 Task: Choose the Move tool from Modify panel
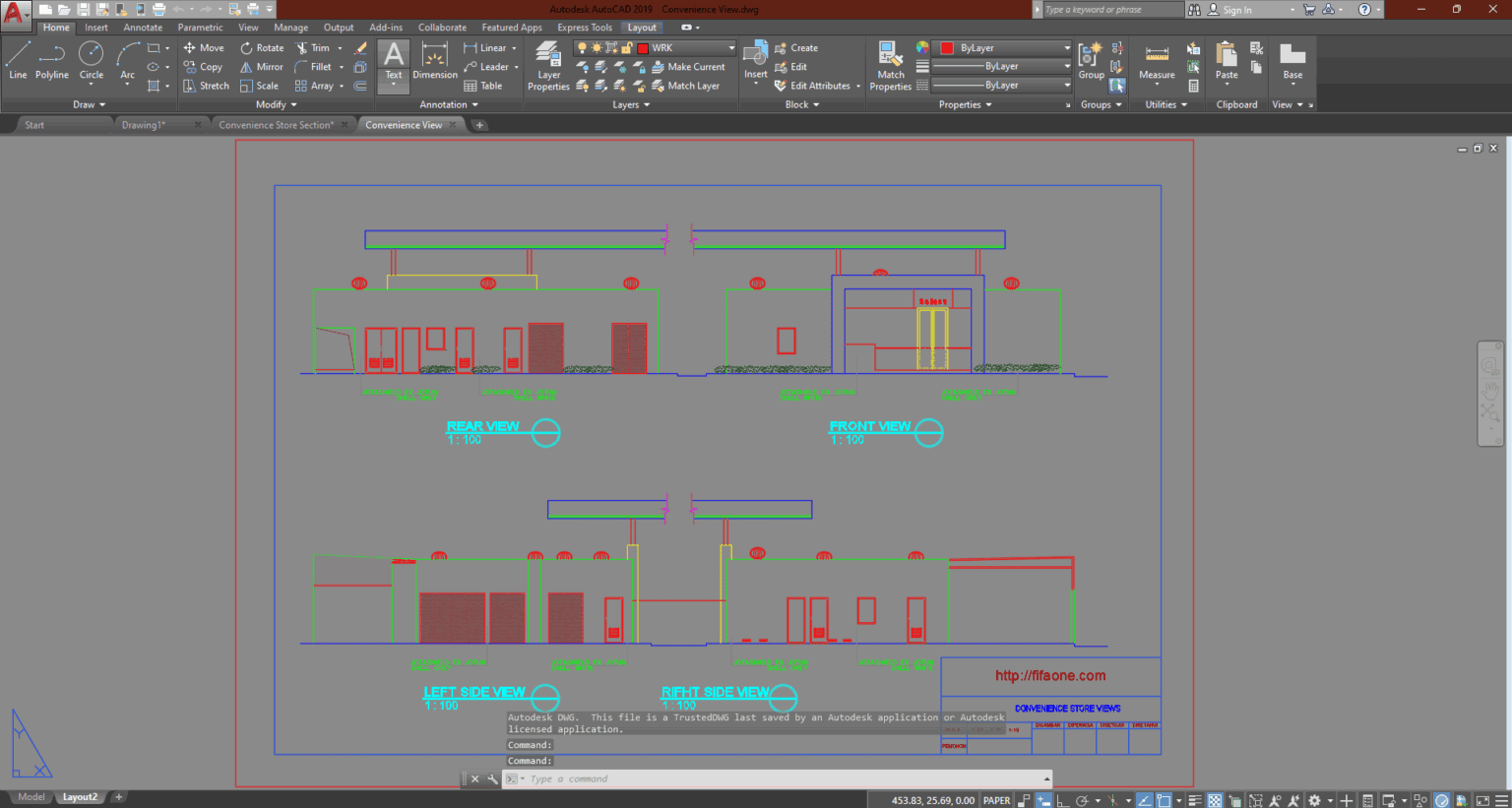click(x=204, y=47)
